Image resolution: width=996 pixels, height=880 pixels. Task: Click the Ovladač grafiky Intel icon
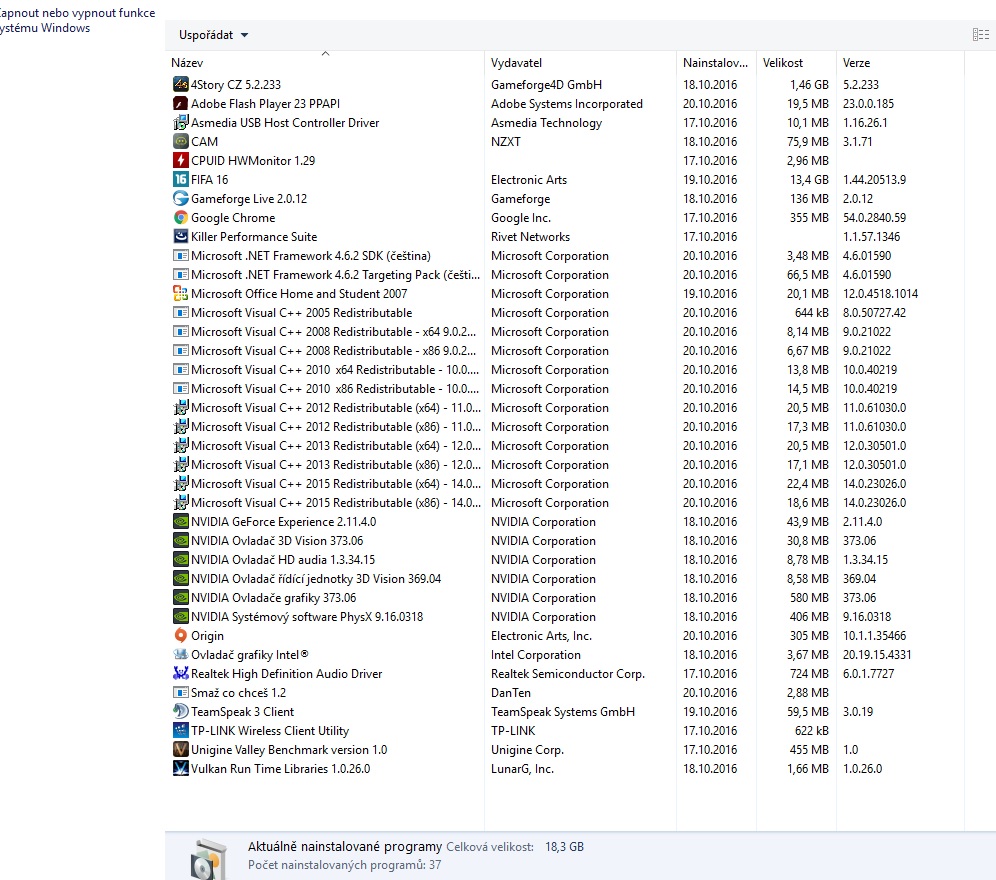point(180,654)
